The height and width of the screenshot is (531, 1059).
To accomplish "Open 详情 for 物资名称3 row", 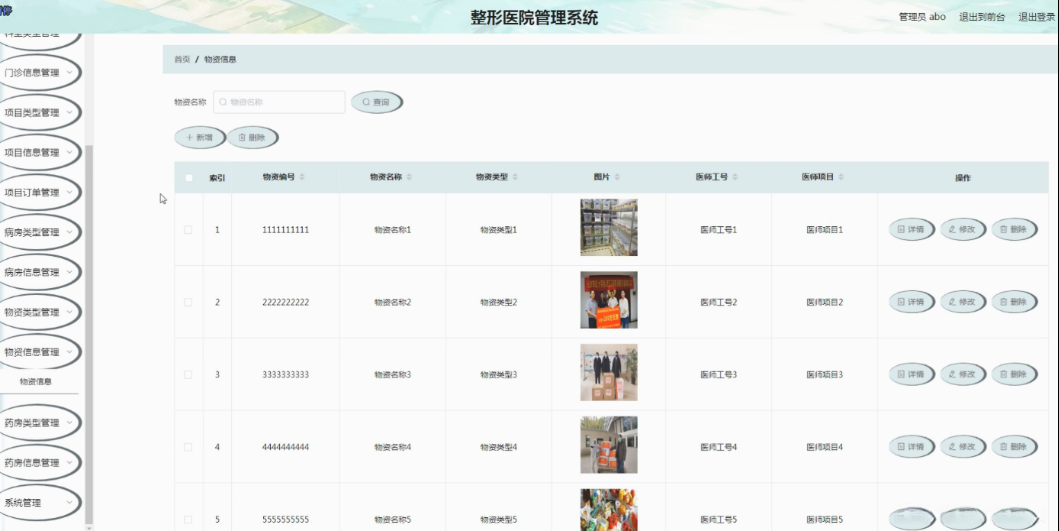I will 911,374.
